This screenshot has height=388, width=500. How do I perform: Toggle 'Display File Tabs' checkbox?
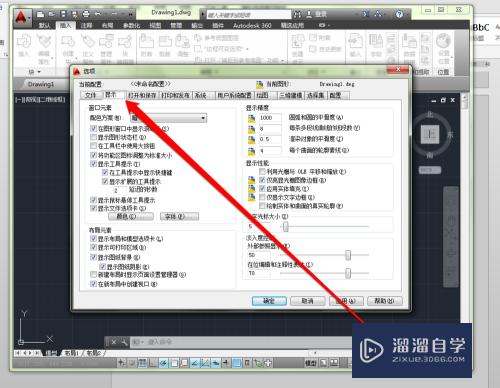pos(93,208)
